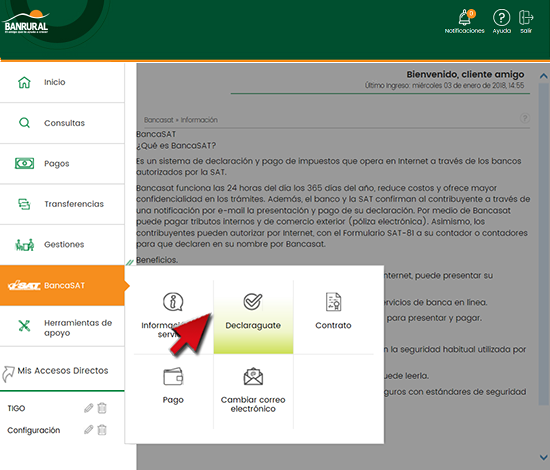Open the Pagos menu item
This screenshot has height=470, width=550.
pyautogui.click(x=62, y=164)
